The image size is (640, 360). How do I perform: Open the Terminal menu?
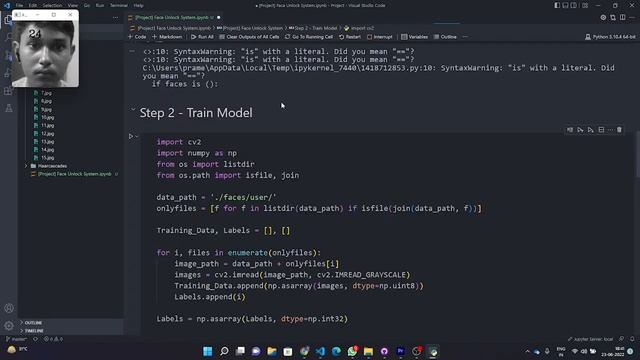[x=119, y=5]
